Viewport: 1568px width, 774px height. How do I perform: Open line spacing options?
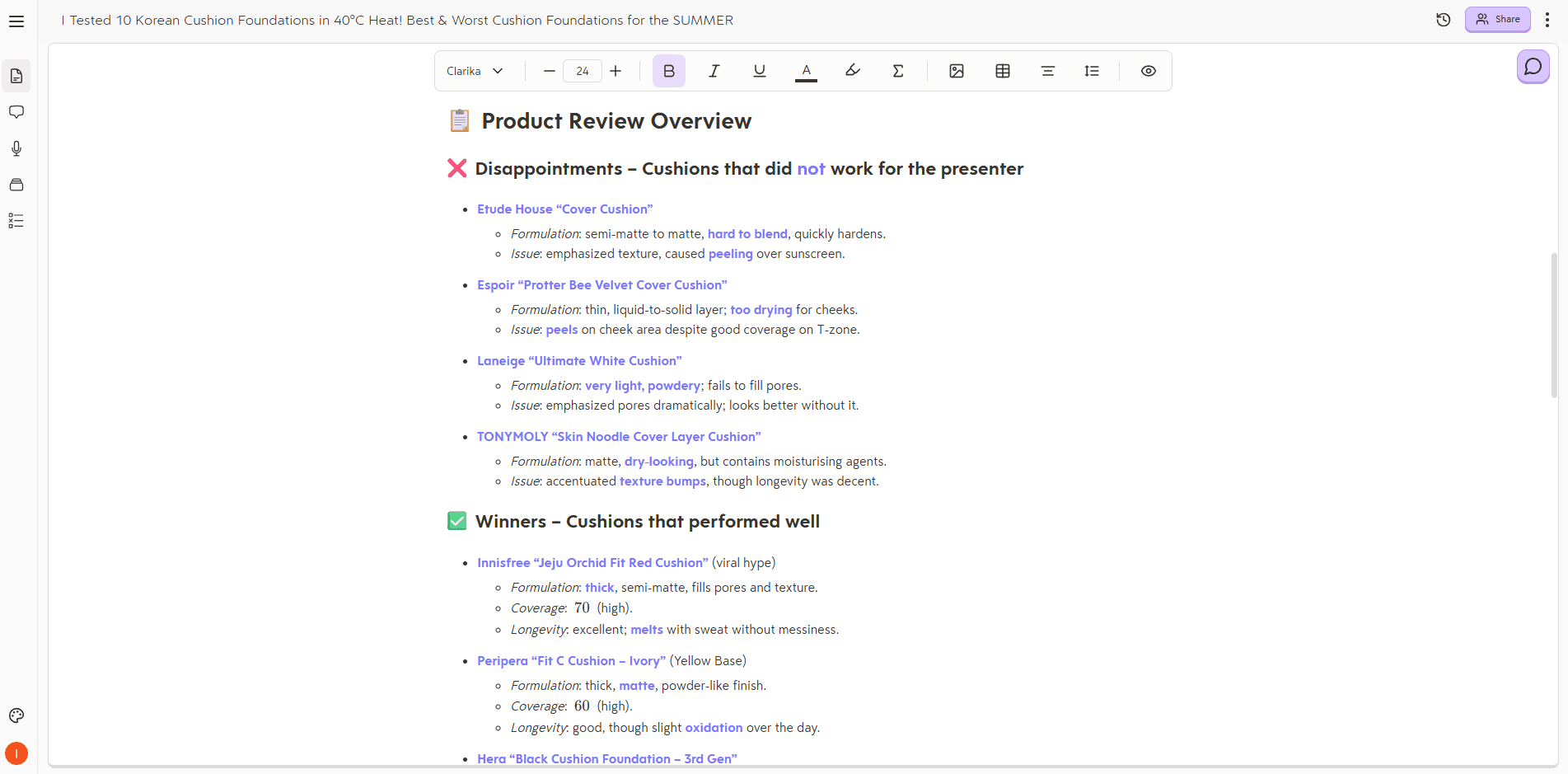pos(1092,71)
